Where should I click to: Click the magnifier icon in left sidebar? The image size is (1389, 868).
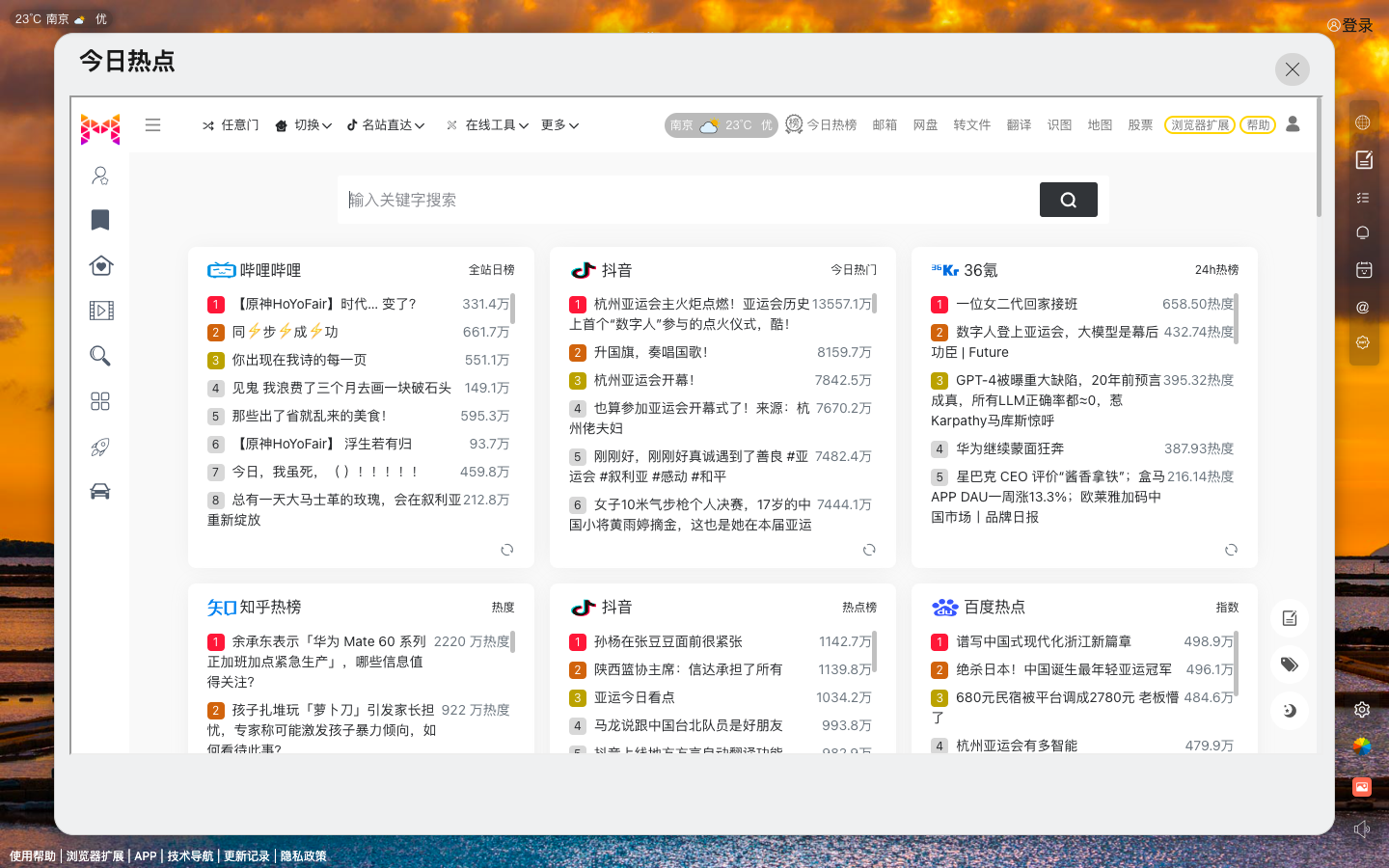(x=100, y=355)
